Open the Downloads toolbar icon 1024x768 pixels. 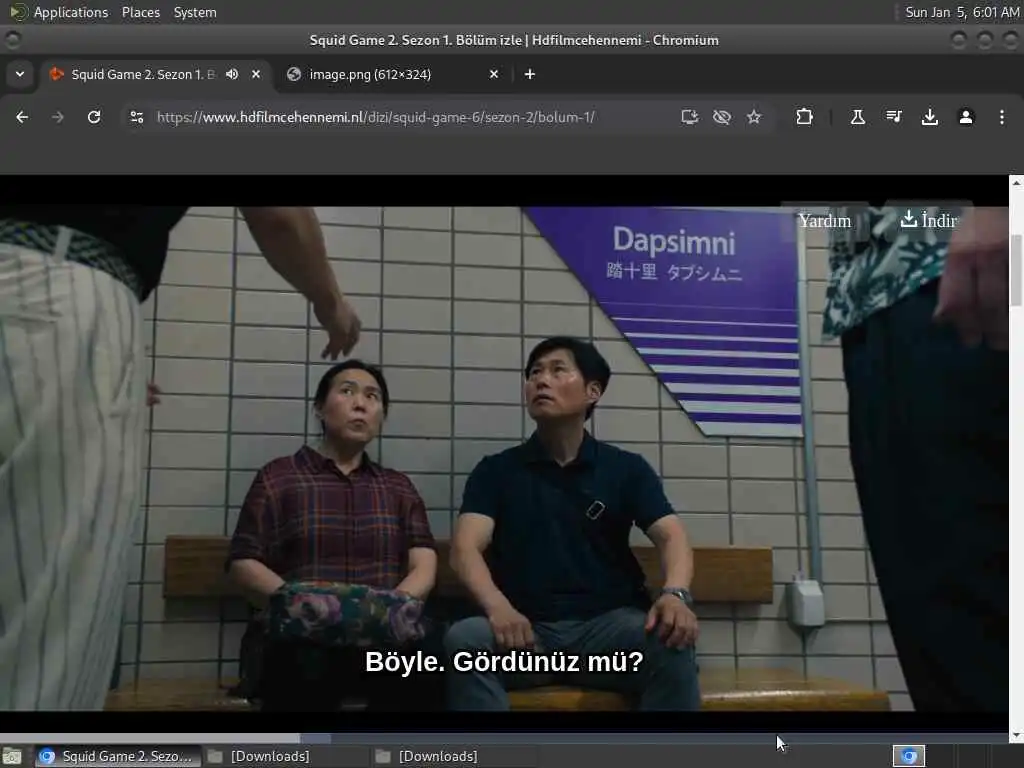click(x=929, y=117)
